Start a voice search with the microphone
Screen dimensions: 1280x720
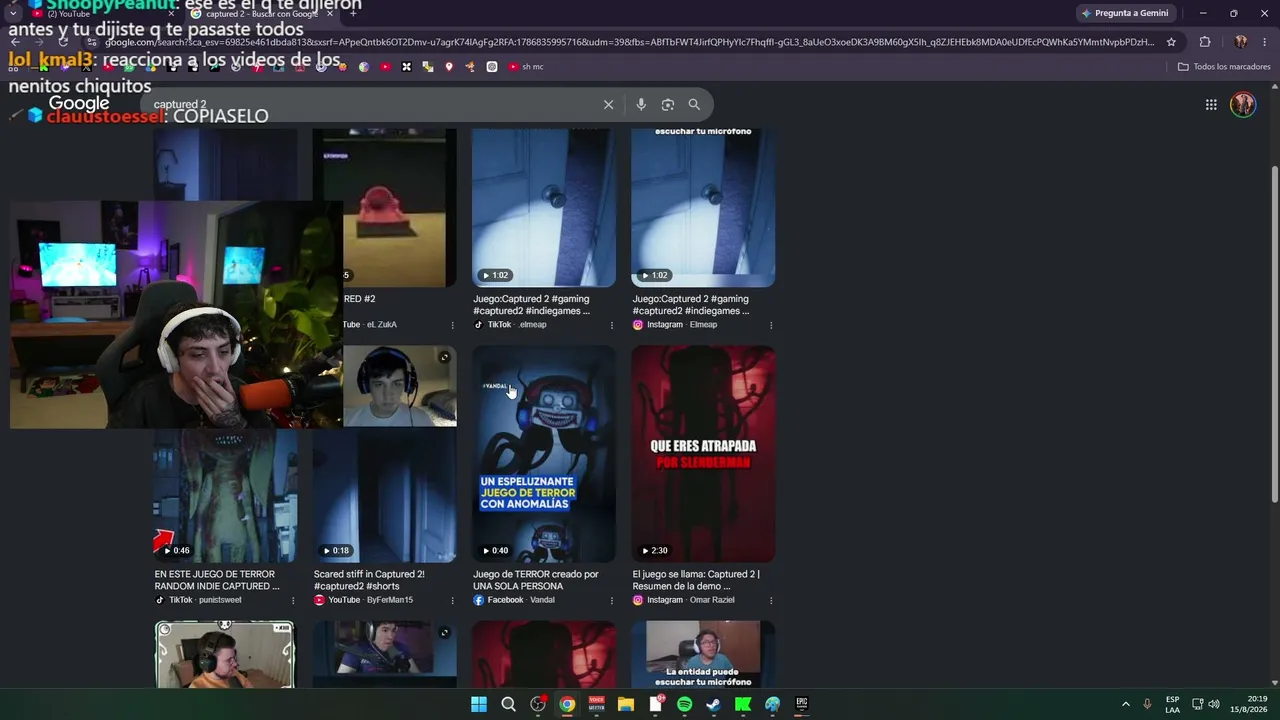tap(641, 104)
